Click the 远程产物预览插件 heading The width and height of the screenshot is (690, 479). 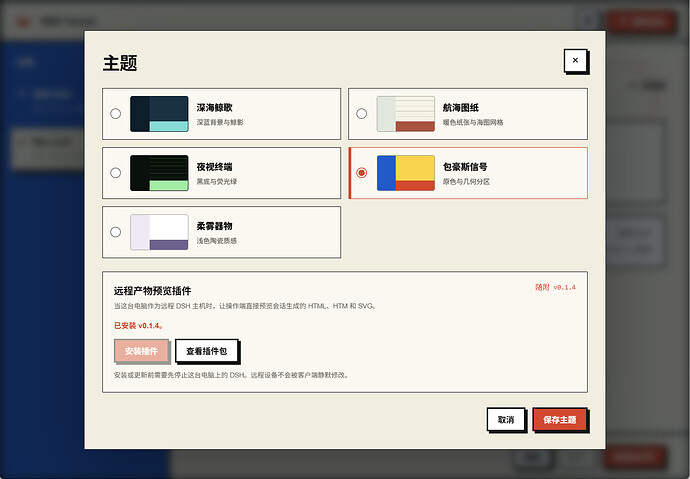(x=152, y=291)
